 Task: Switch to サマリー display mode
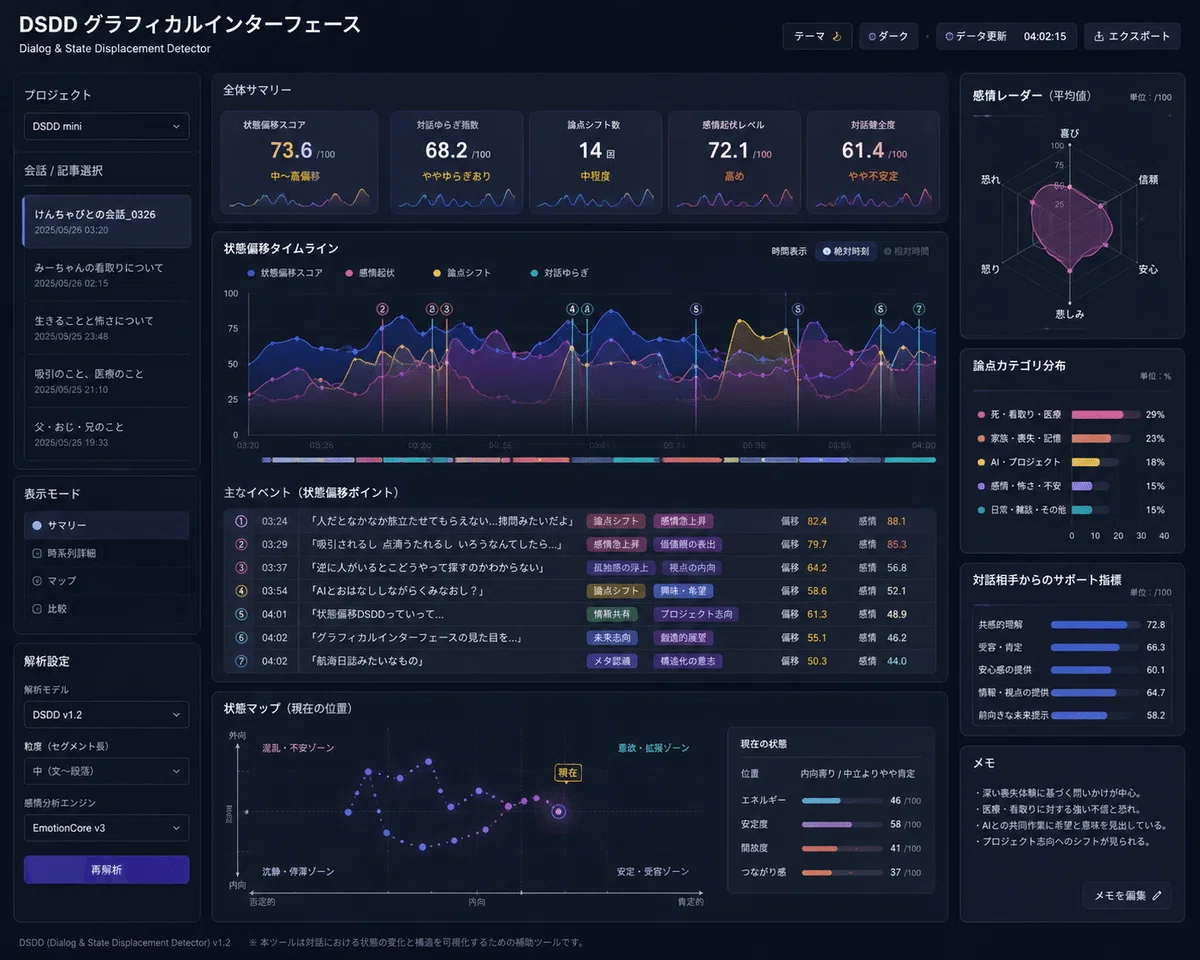pos(106,525)
